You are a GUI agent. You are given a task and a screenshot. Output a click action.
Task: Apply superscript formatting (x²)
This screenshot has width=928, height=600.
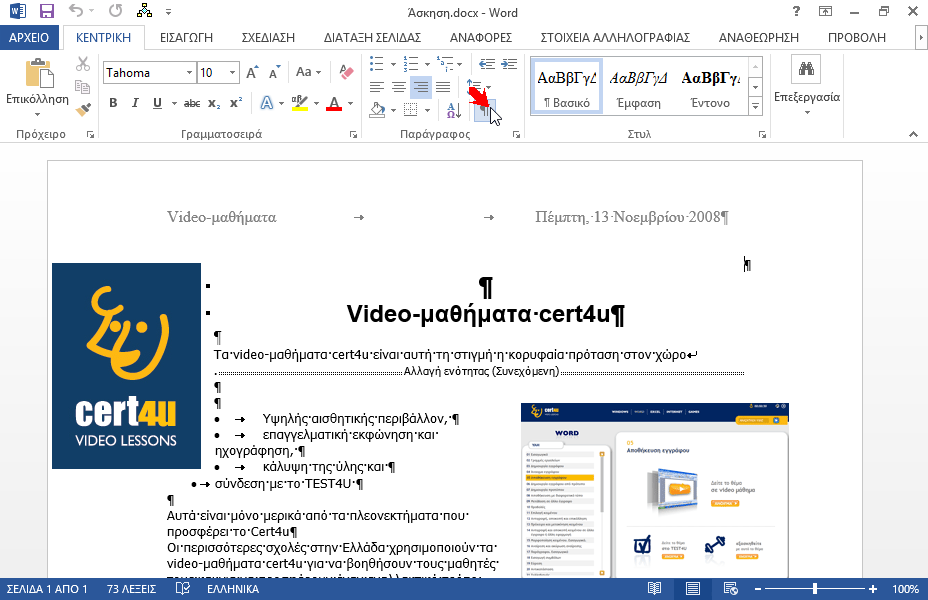point(236,103)
